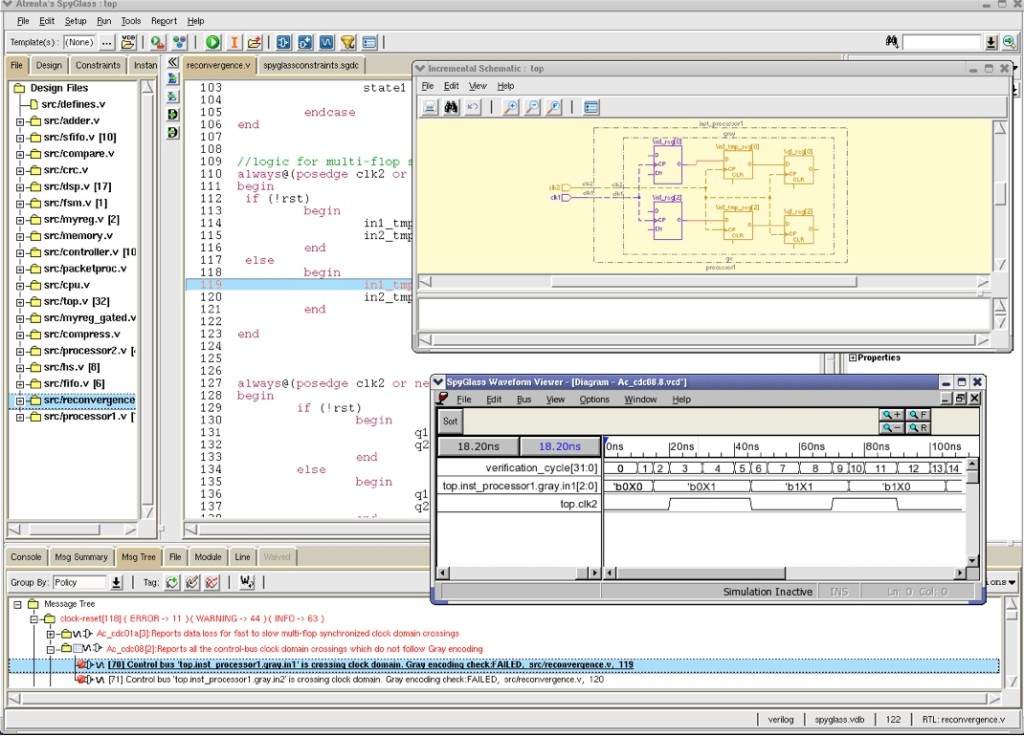Click the blue 18.20ns time button
This screenshot has width=1024, height=736.
click(x=560, y=447)
